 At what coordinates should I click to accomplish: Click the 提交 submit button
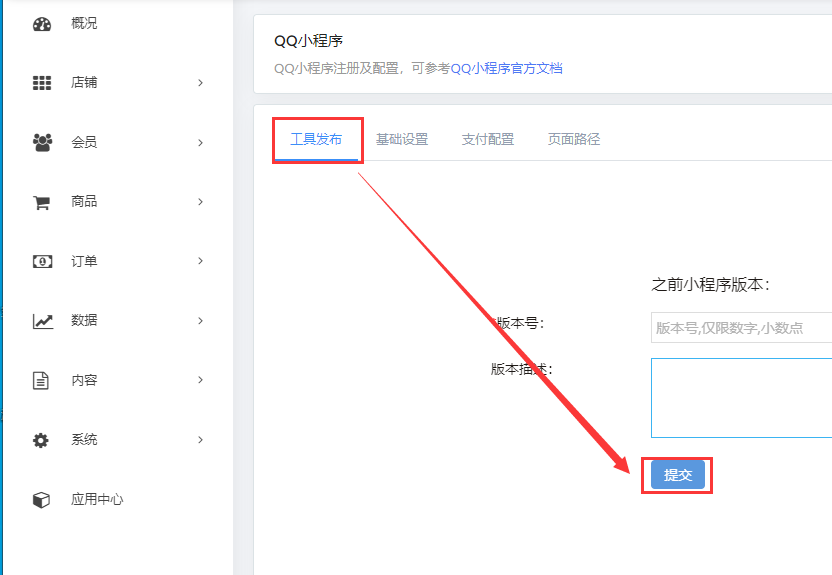point(678,475)
